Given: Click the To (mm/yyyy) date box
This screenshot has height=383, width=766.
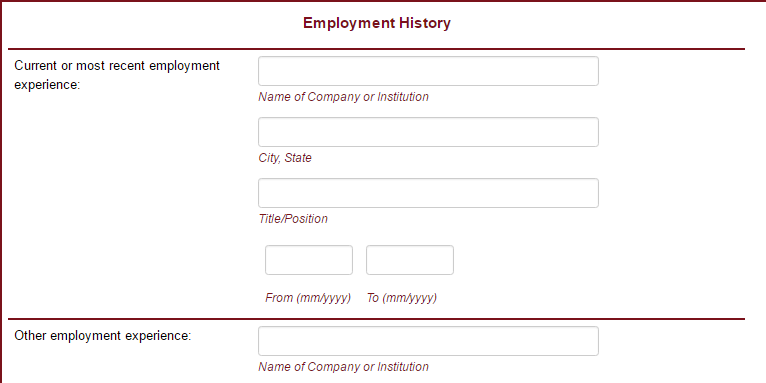Looking at the screenshot, I should coord(410,260).
